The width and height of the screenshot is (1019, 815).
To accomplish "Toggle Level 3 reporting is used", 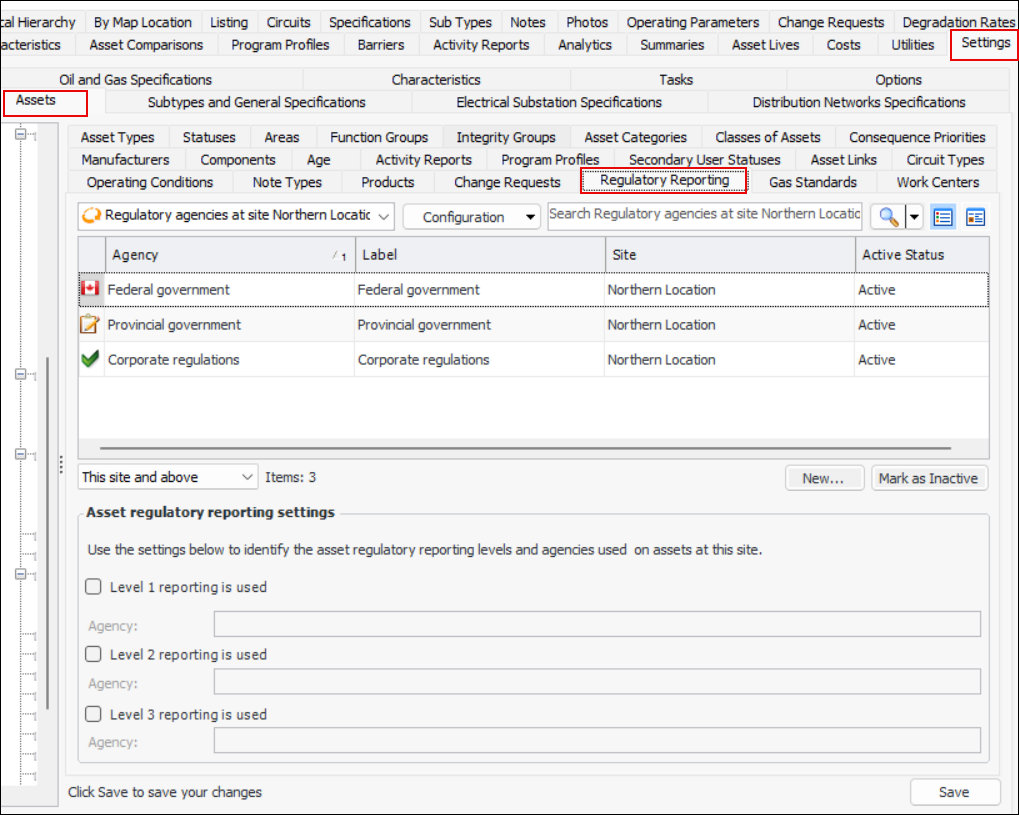I will coord(94,714).
